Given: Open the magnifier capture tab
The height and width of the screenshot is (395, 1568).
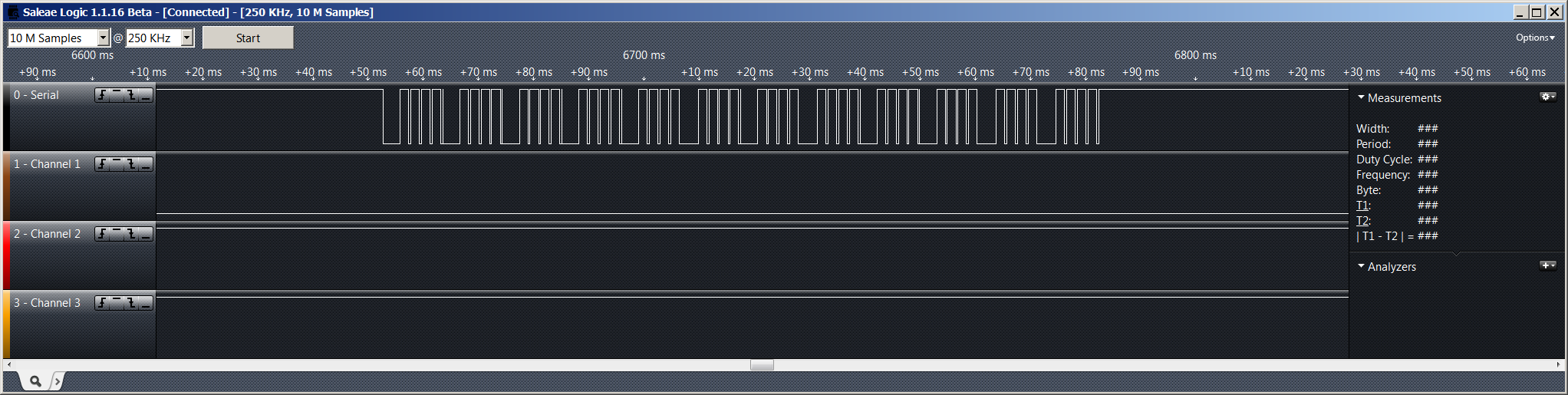Looking at the screenshot, I should coord(35,380).
